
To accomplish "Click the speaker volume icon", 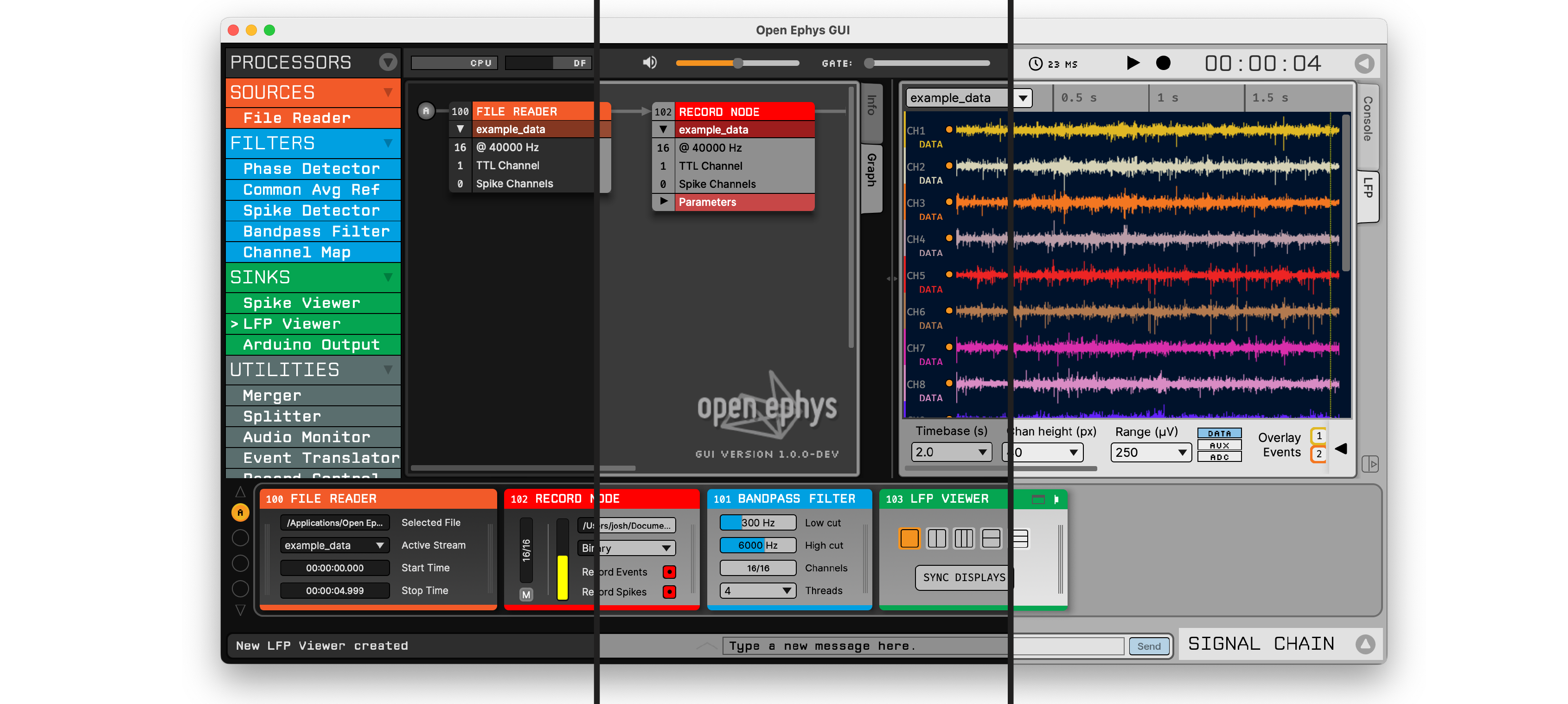I will tap(649, 63).
